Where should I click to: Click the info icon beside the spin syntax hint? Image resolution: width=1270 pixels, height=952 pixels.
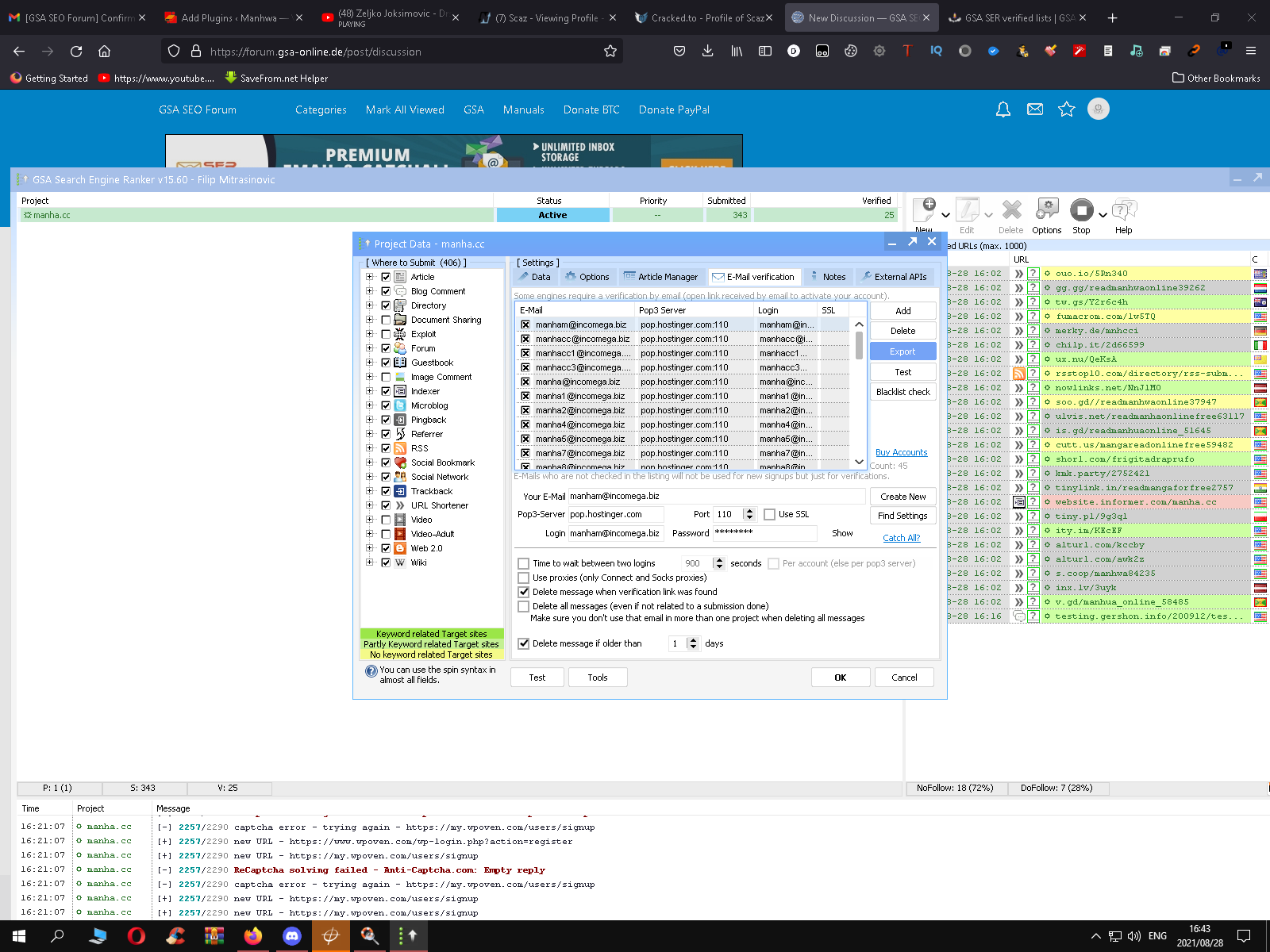(x=371, y=671)
